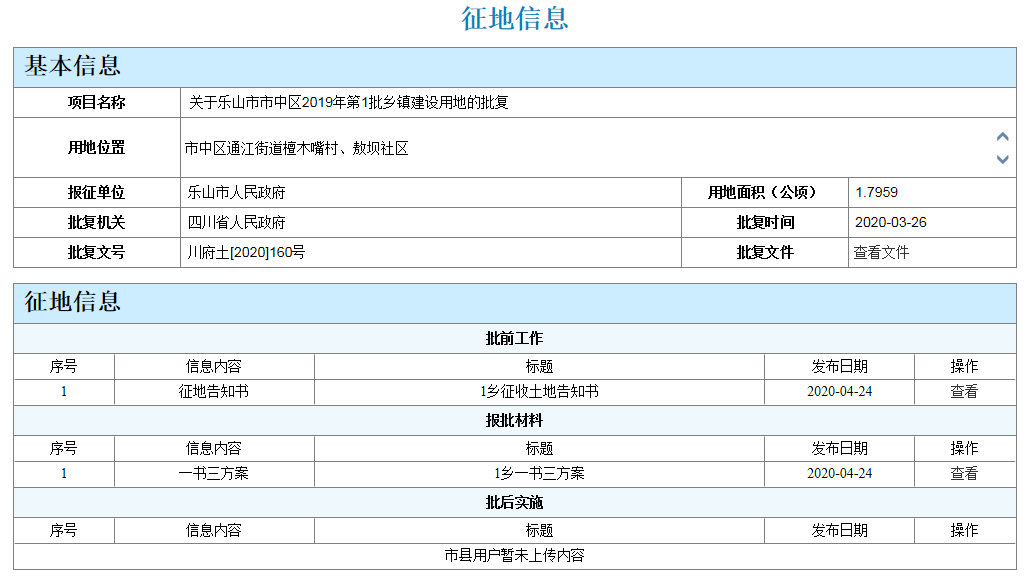Screen dimensions: 1027x587
Task: Click the 序号 column header under 批前工作
Action: pos(64,367)
